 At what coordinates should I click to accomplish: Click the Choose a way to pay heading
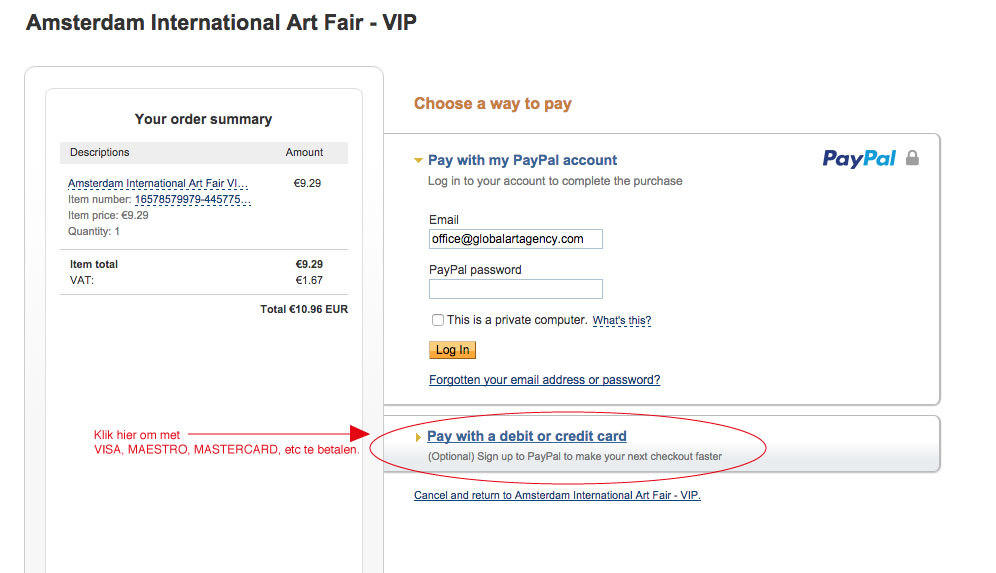point(493,104)
